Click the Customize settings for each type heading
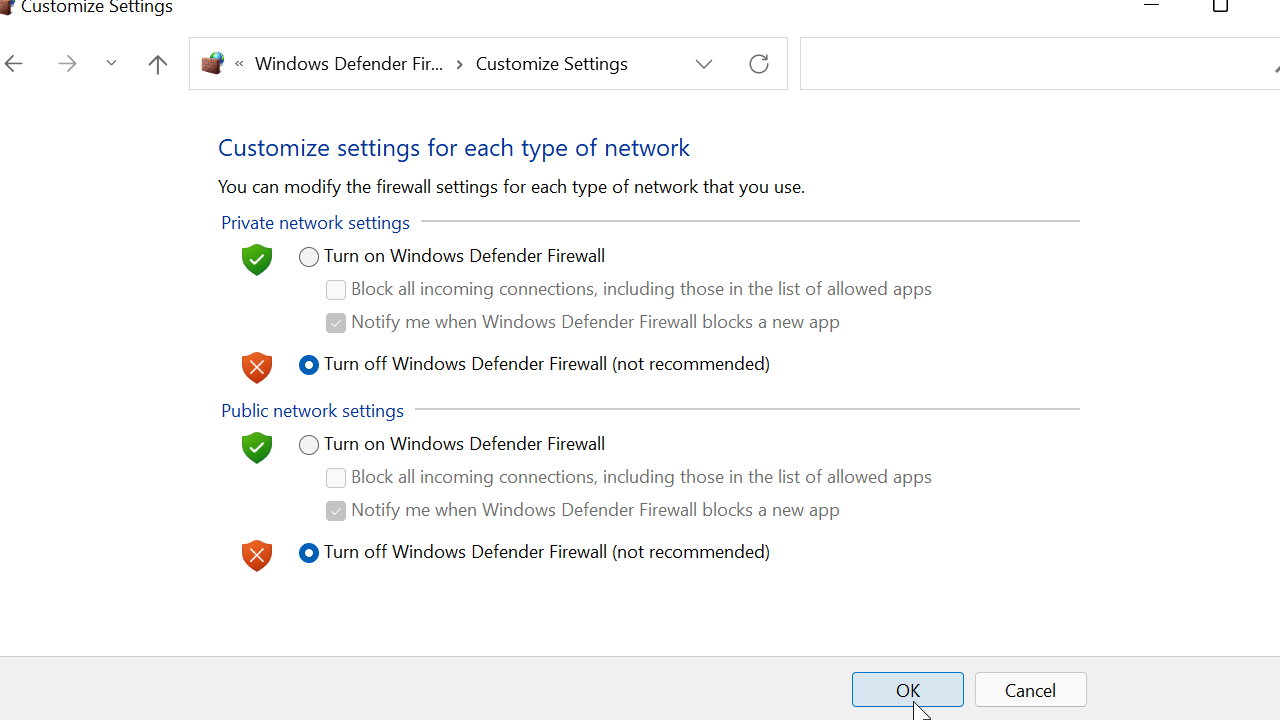This screenshot has width=1280, height=720. 454,148
